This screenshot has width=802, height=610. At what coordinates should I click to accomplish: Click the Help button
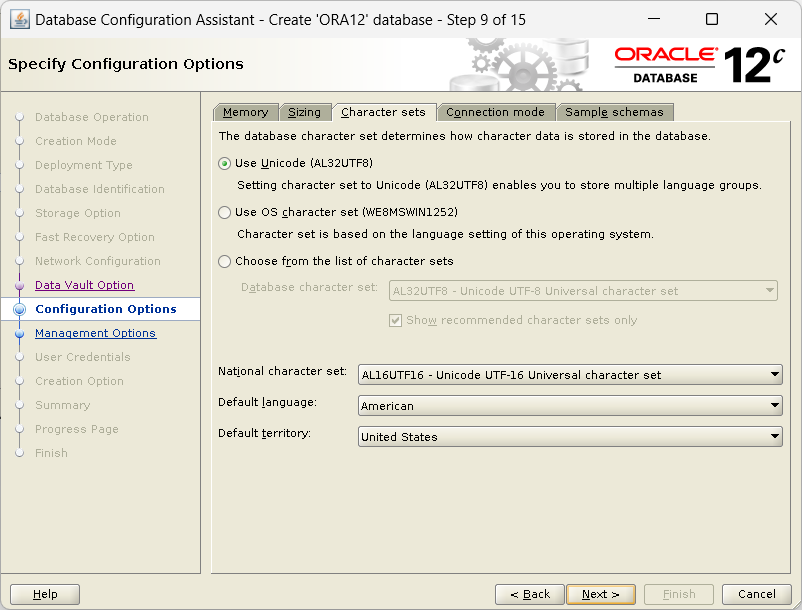point(45,594)
